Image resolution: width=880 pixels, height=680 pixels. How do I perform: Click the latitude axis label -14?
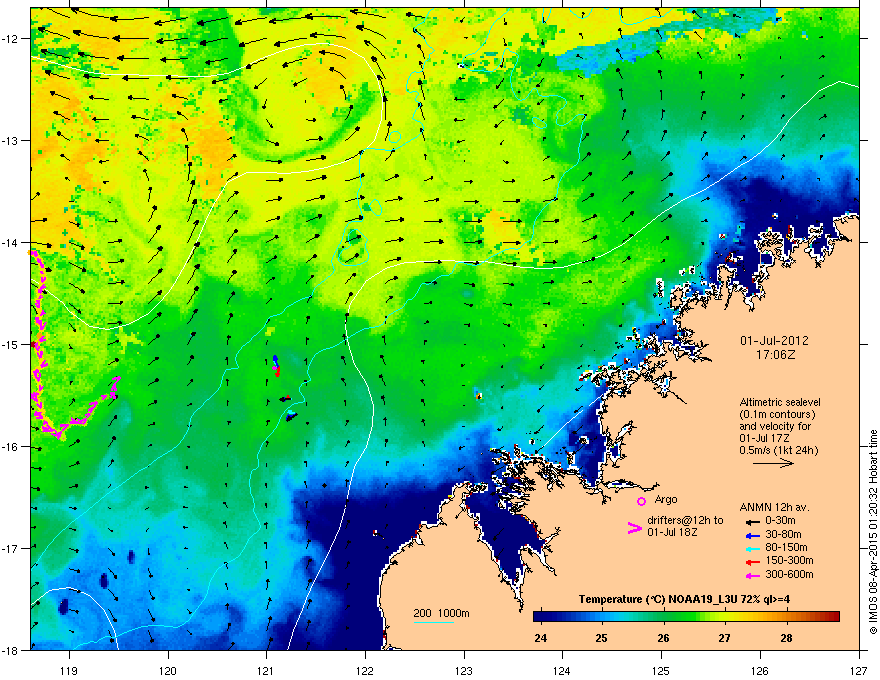(11, 242)
